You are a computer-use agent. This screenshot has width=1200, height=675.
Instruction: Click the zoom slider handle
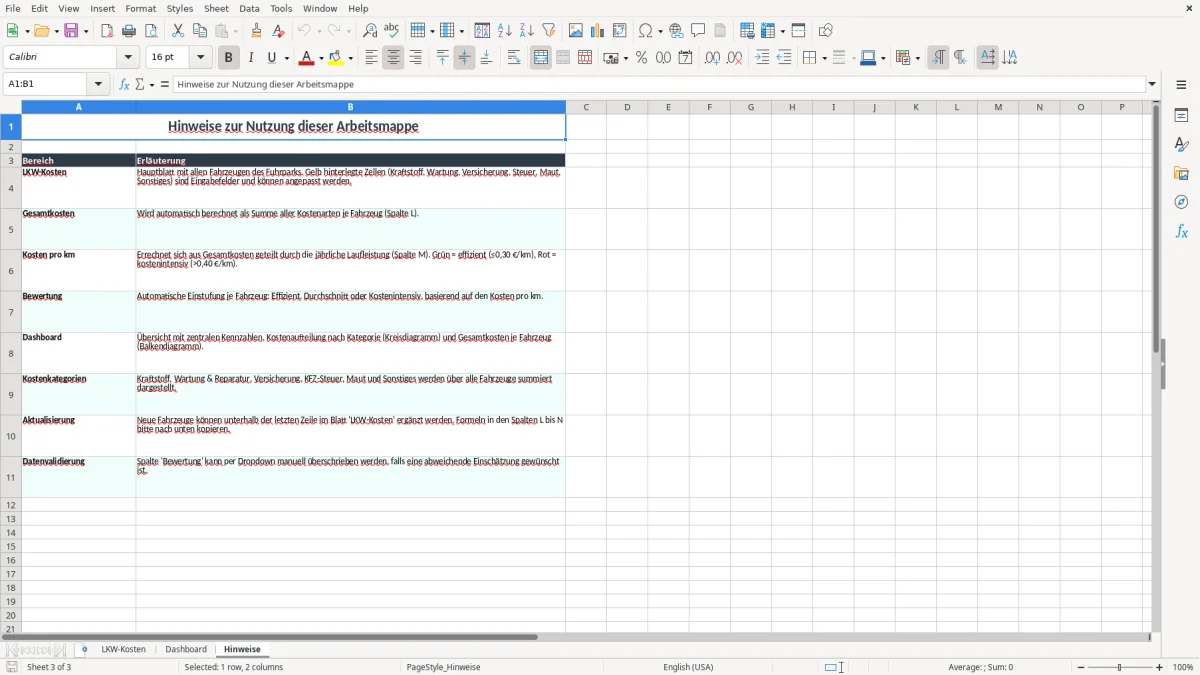click(x=1119, y=667)
